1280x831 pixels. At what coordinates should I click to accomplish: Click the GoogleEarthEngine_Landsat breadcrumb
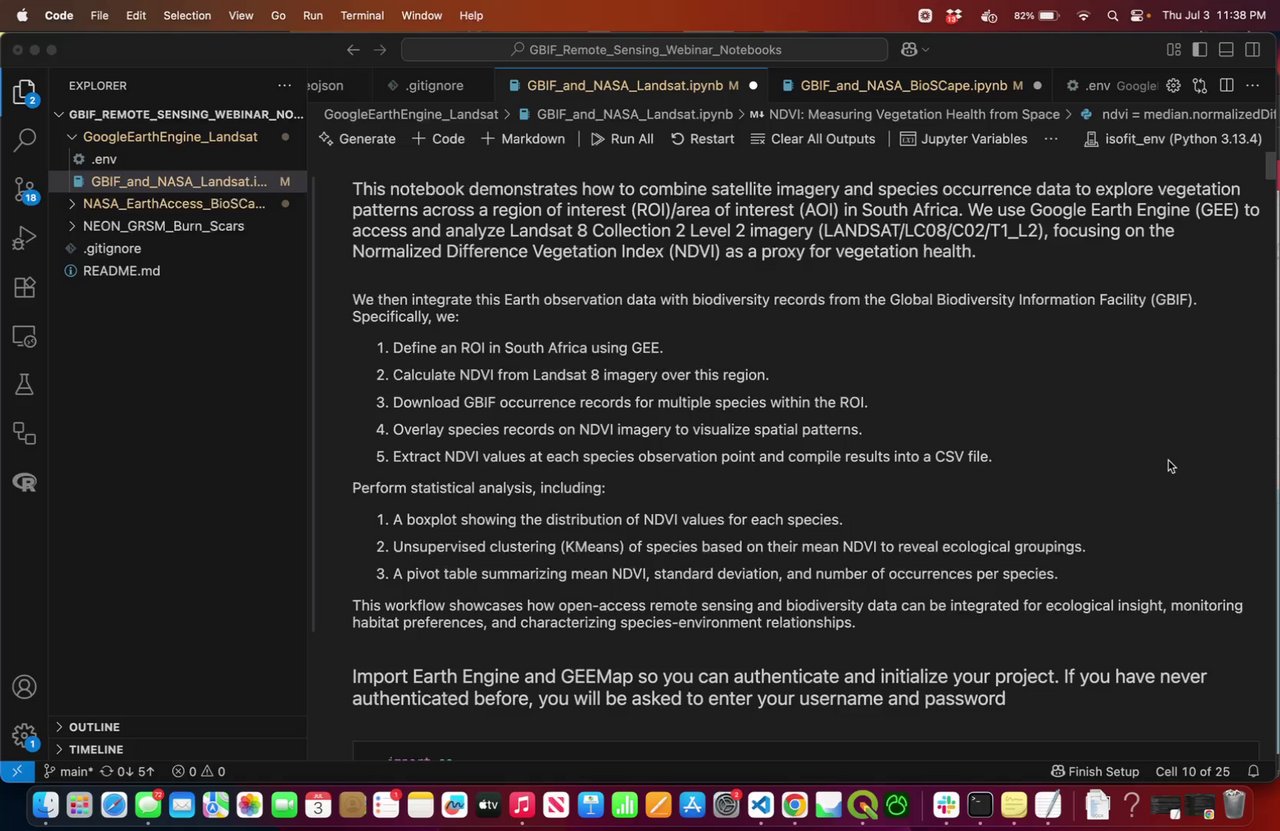tap(410, 114)
